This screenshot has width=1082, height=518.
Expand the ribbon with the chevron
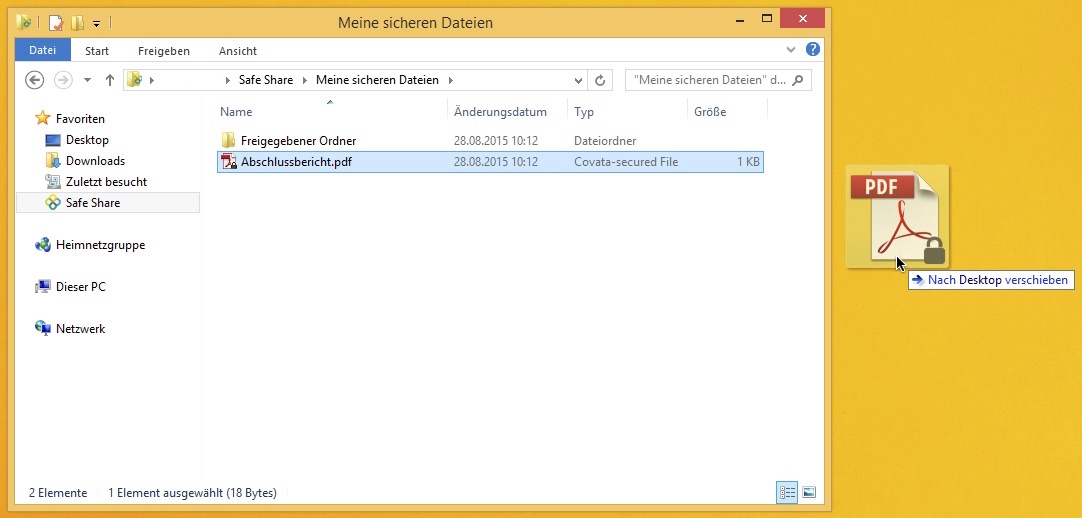point(791,50)
